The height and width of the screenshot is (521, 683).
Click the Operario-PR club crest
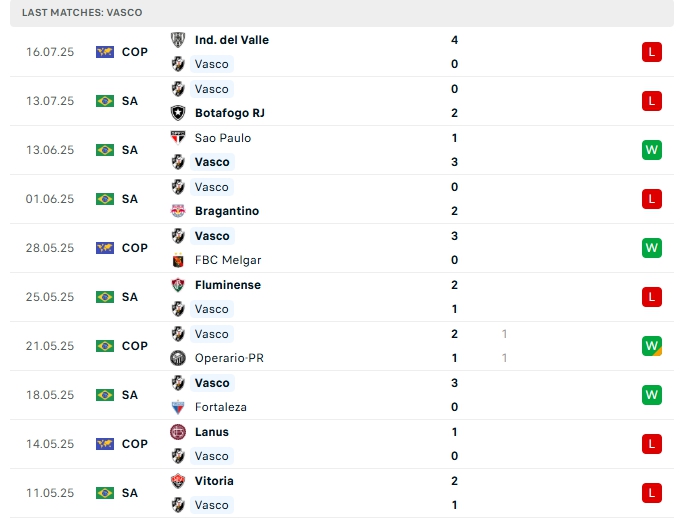(178, 358)
